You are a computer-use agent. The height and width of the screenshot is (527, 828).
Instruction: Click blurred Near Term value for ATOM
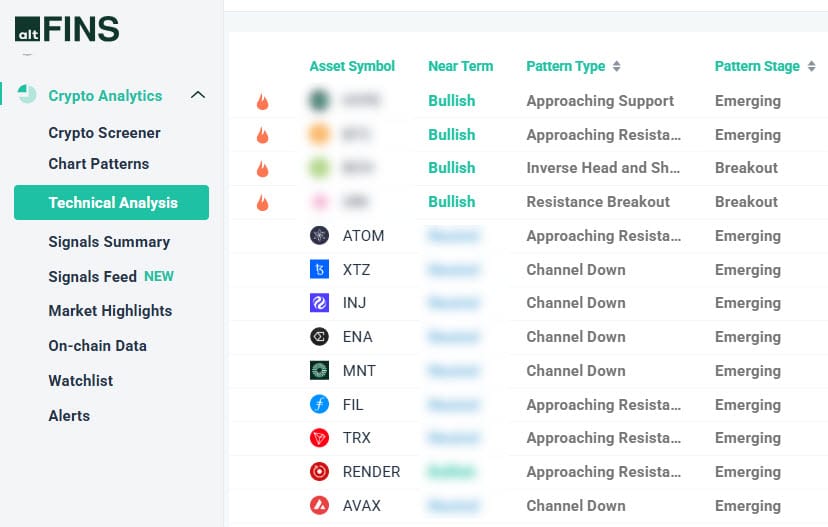tap(454, 236)
